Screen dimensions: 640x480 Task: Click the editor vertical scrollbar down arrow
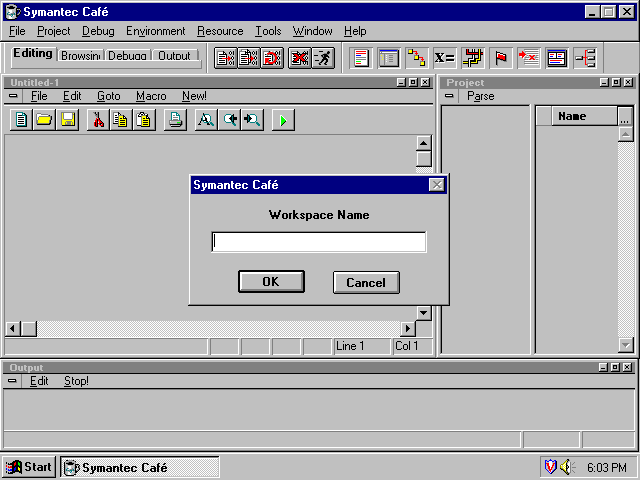click(424, 313)
